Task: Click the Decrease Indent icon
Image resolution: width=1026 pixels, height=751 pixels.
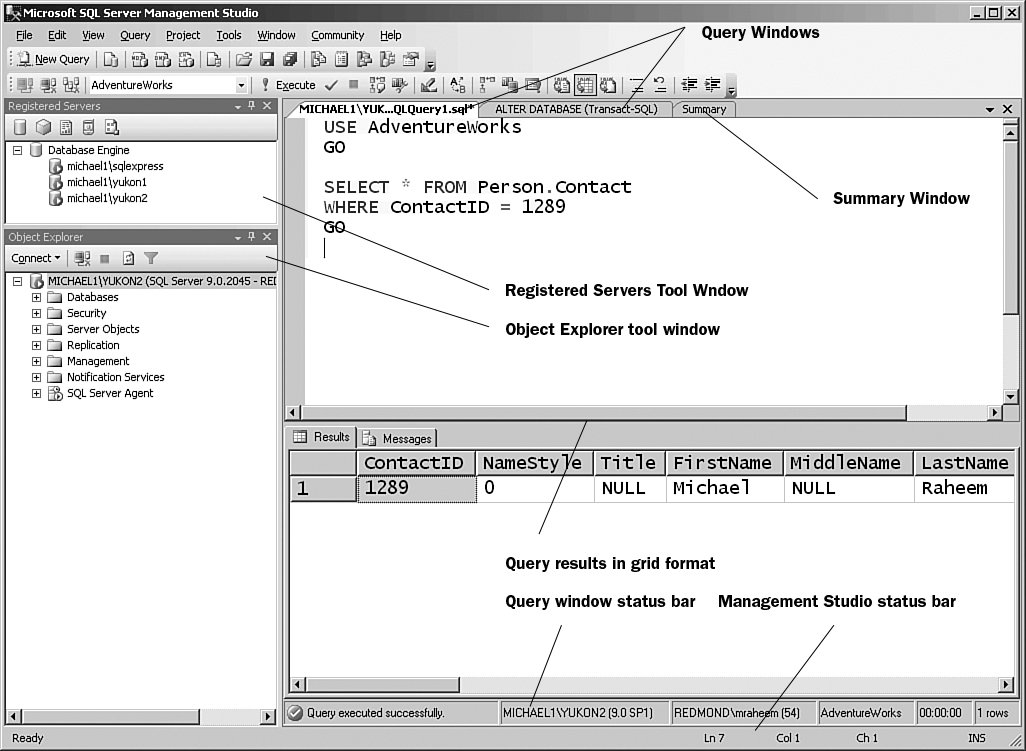Action: pyautogui.click(x=688, y=85)
